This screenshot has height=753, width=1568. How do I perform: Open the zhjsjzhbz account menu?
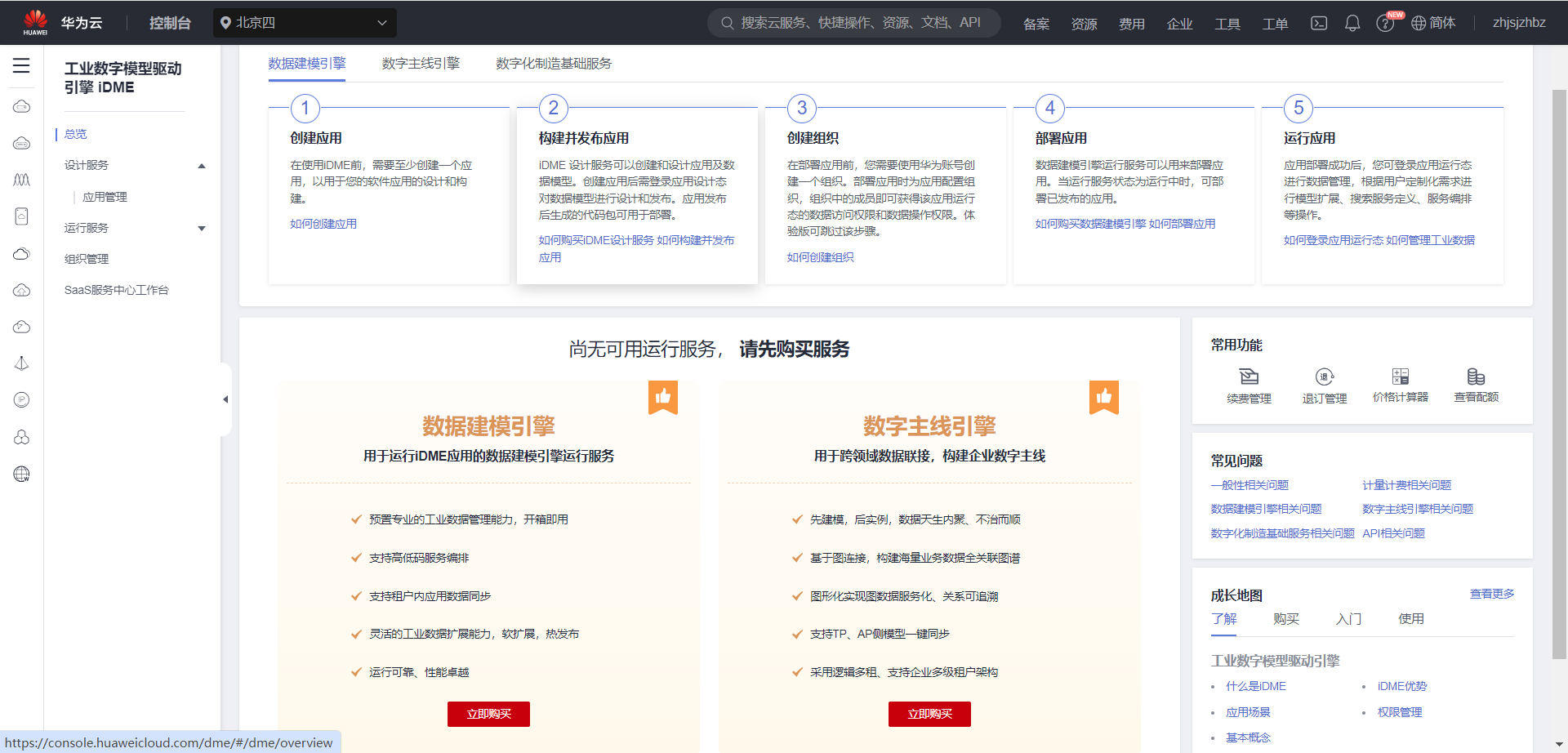pyautogui.click(x=1519, y=23)
